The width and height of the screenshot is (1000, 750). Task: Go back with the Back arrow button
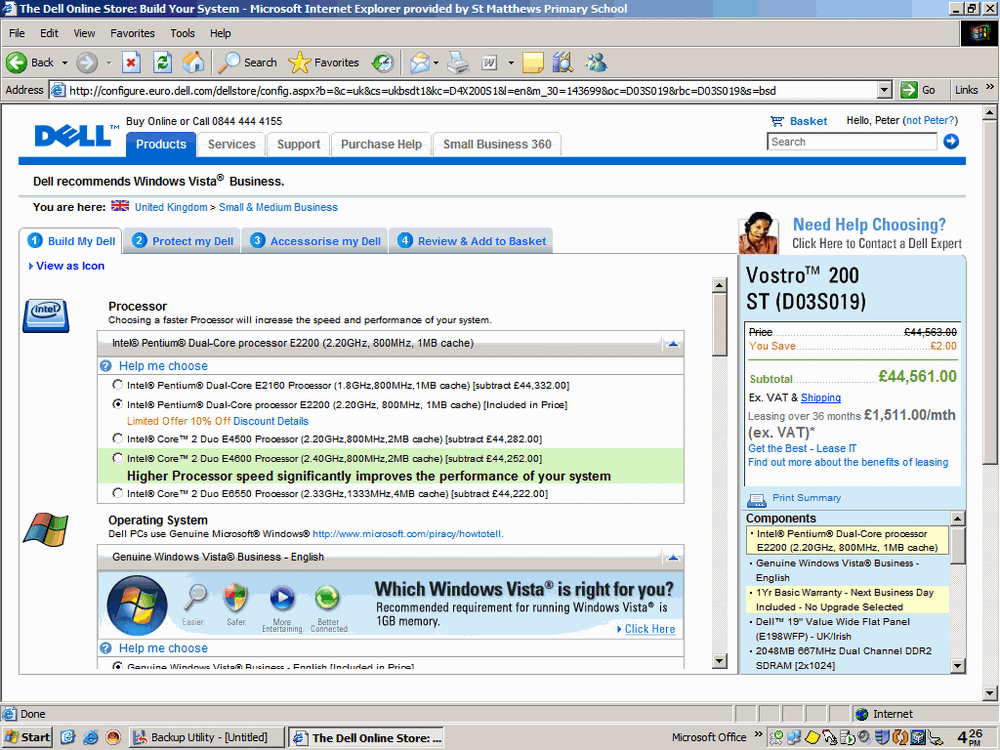coord(30,62)
